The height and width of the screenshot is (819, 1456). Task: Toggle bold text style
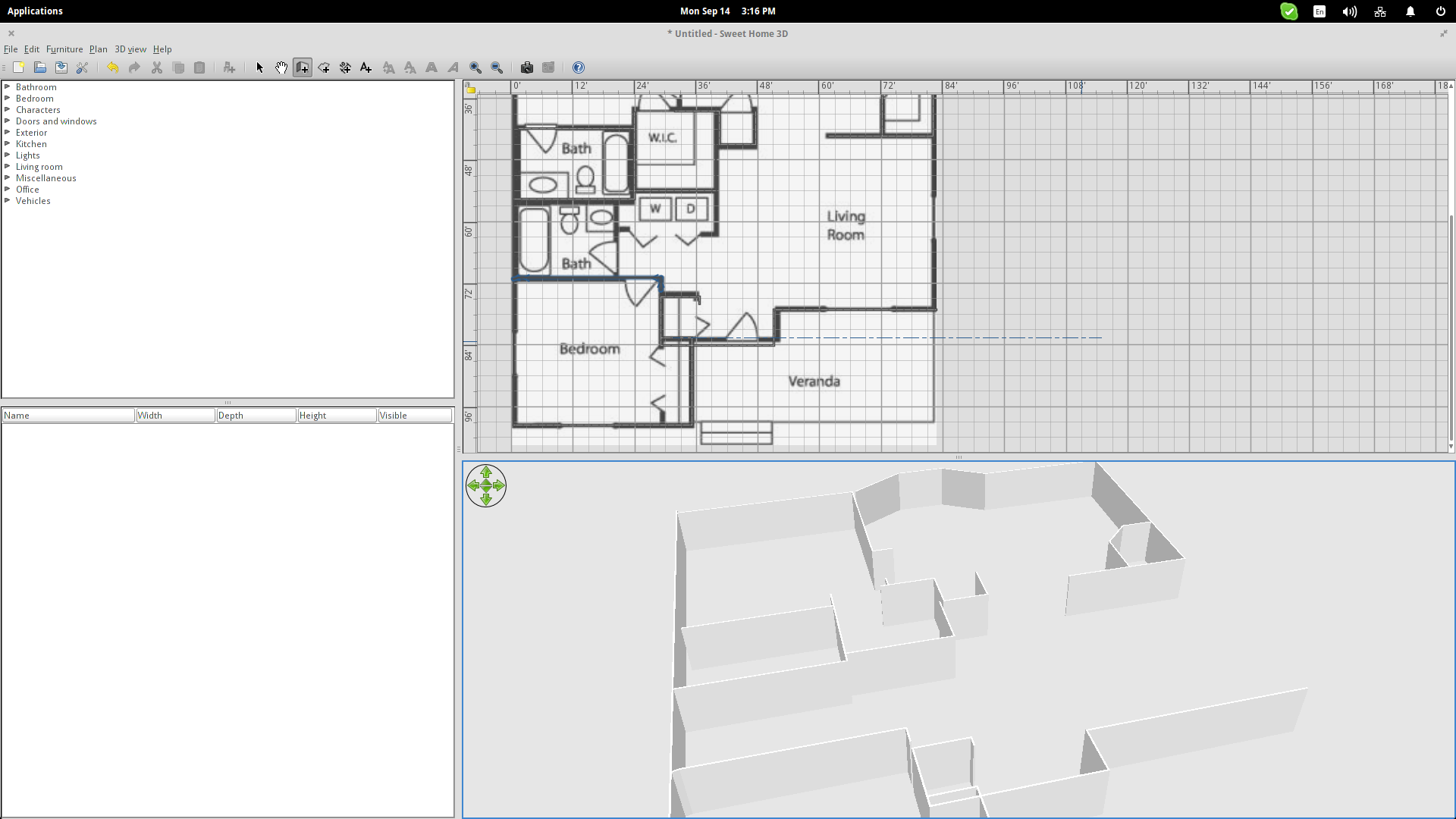click(431, 67)
